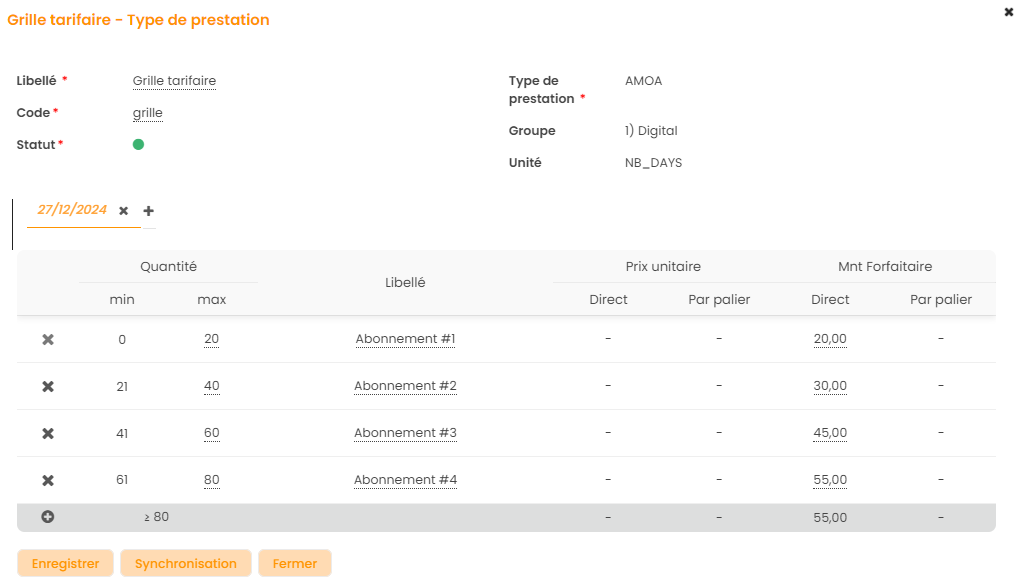The image size is (1020, 585).
Task: Edit the Abonnement #3 label
Action: [405, 433]
